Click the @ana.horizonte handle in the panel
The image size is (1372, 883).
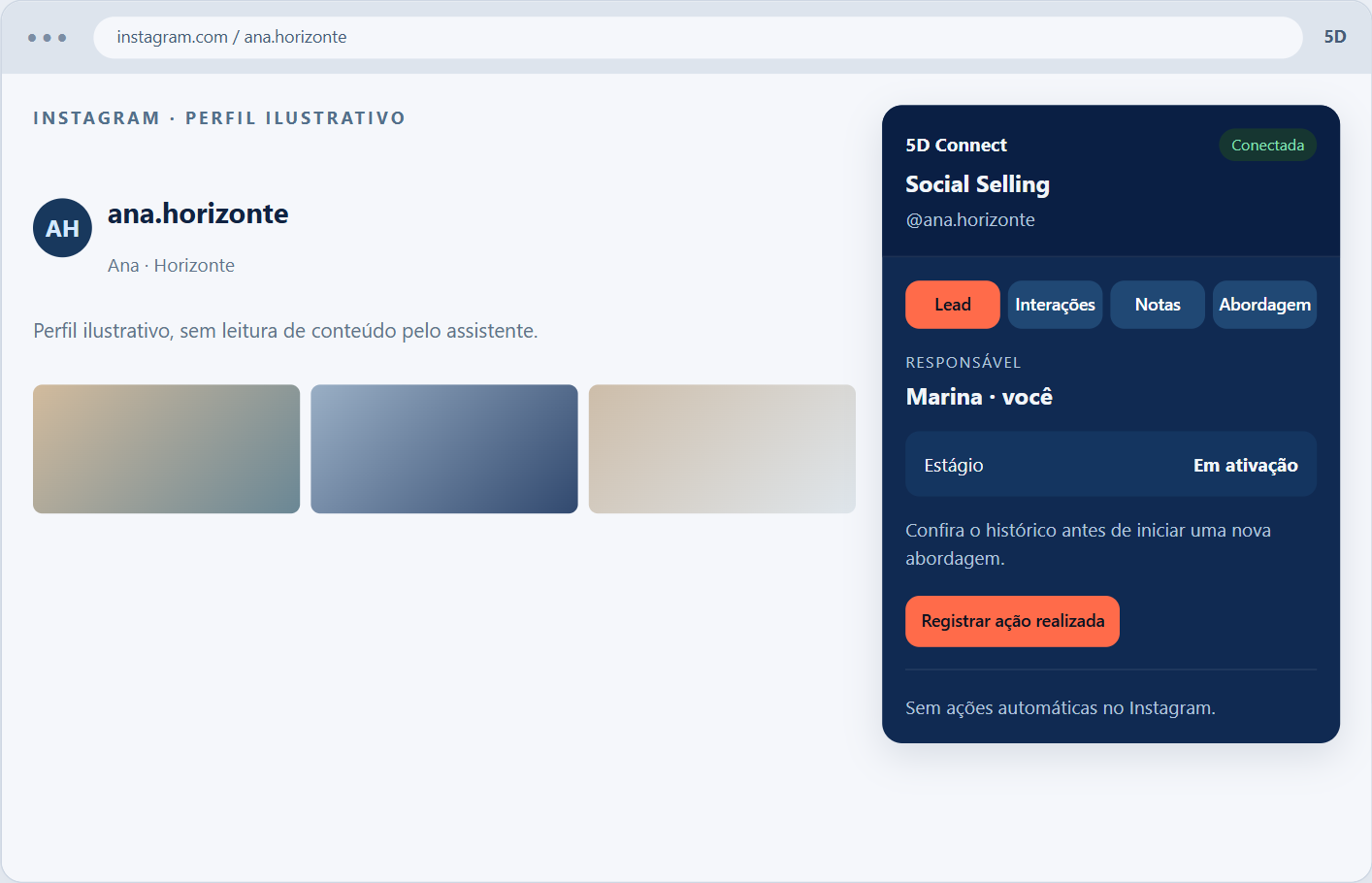[970, 220]
